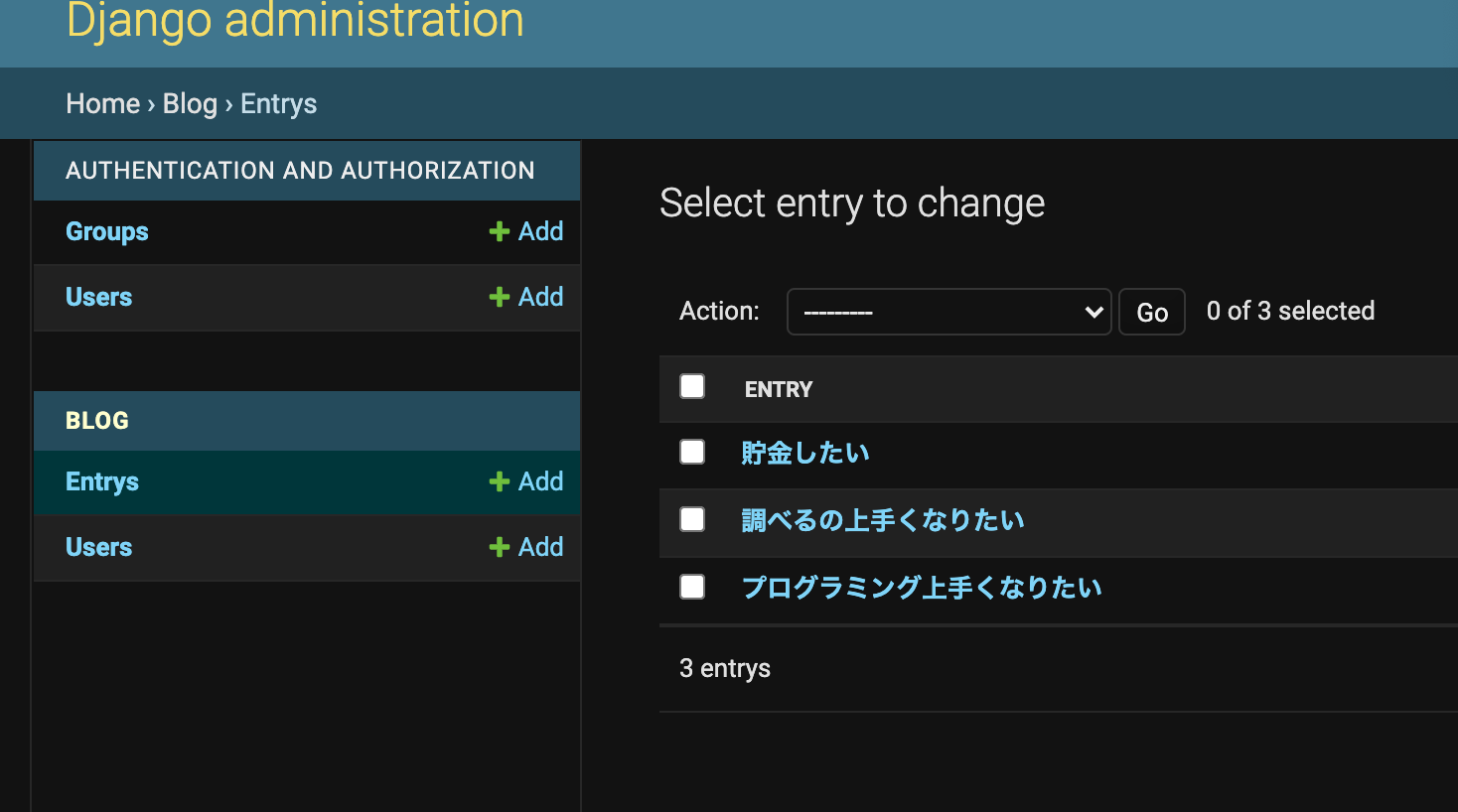The image size is (1458, 812).
Task: Open Users under Authentication and Authorization
Action: tap(98, 297)
